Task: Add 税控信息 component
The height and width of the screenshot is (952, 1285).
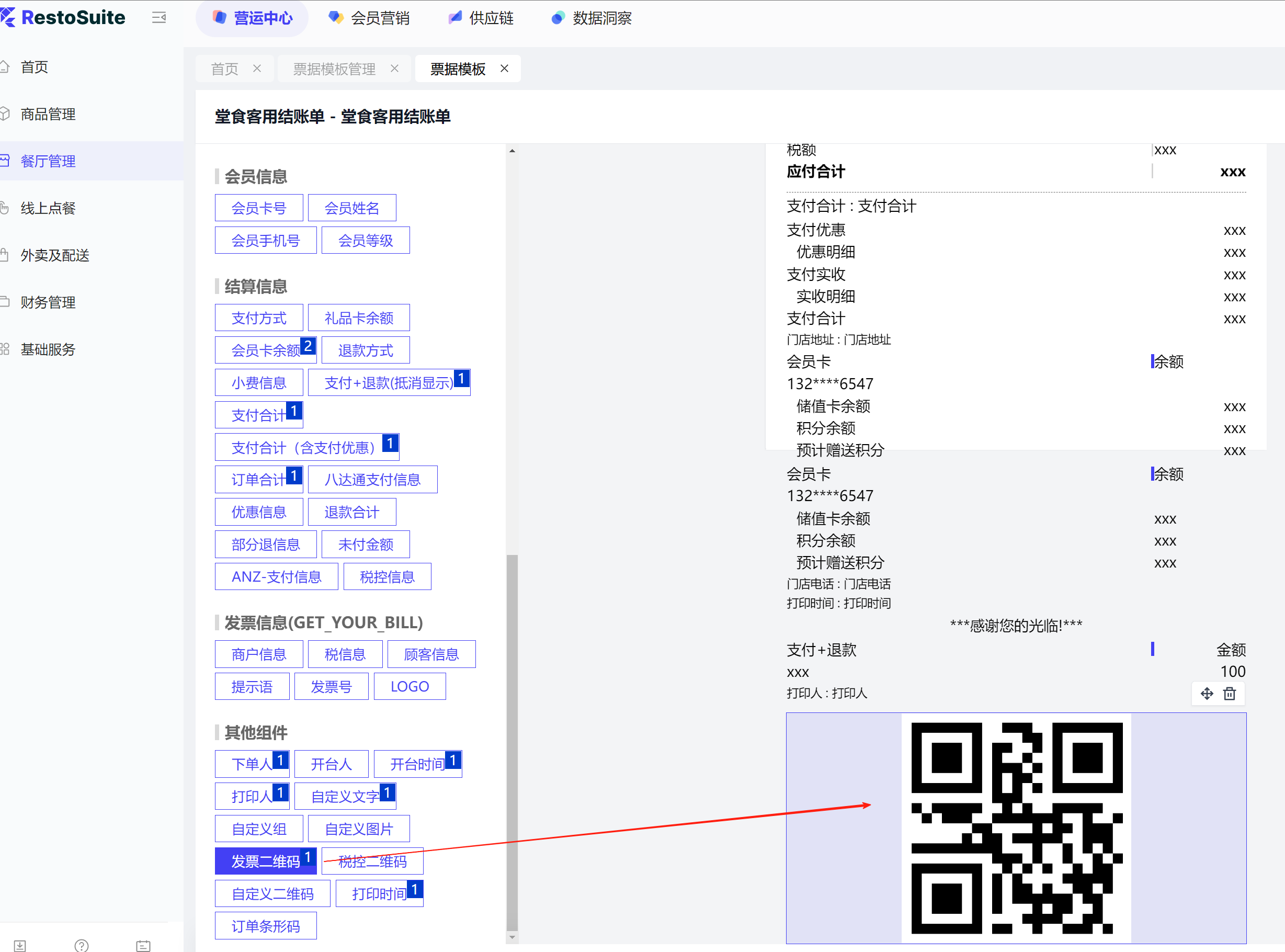Action: 387,577
